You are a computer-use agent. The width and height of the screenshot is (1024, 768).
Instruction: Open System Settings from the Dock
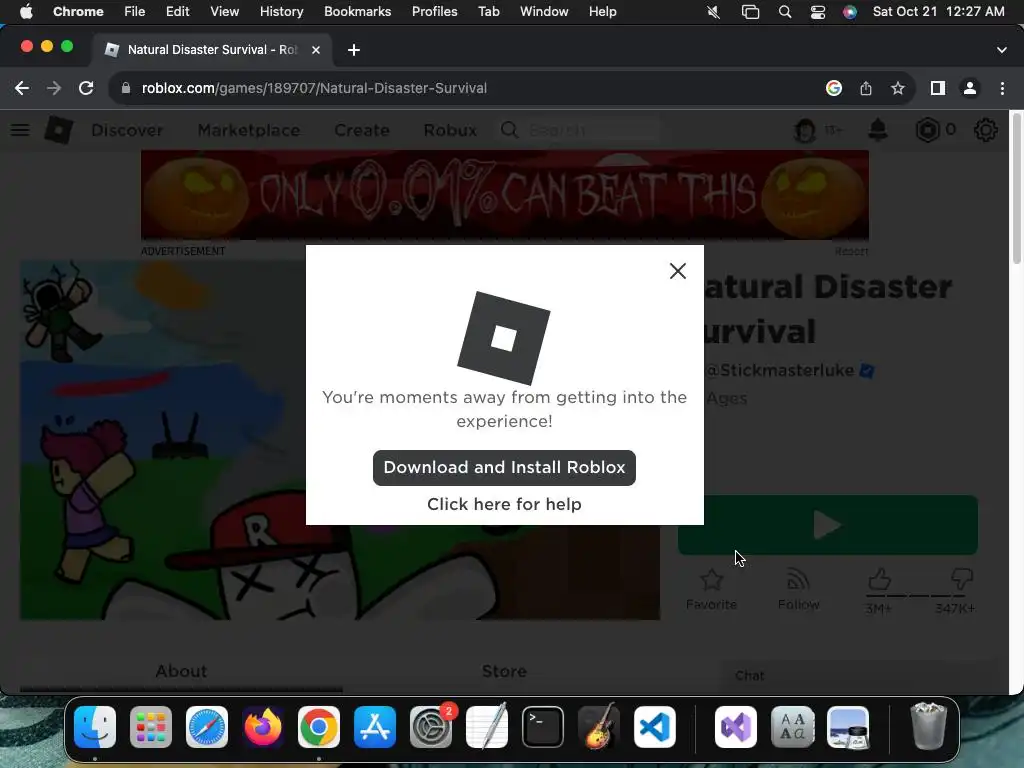point(431,727)
